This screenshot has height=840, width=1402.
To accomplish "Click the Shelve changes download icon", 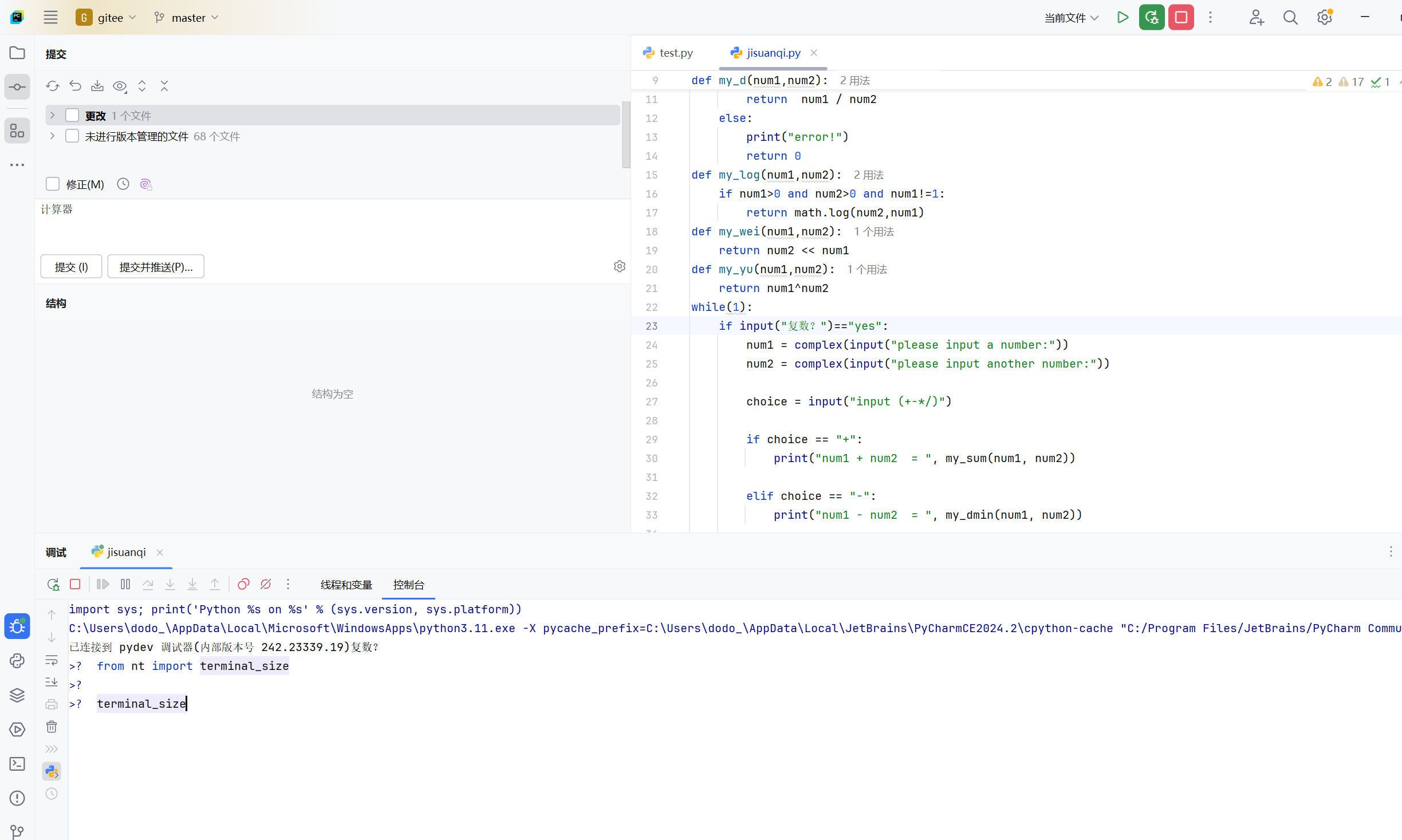I will [x=97, y=86].
